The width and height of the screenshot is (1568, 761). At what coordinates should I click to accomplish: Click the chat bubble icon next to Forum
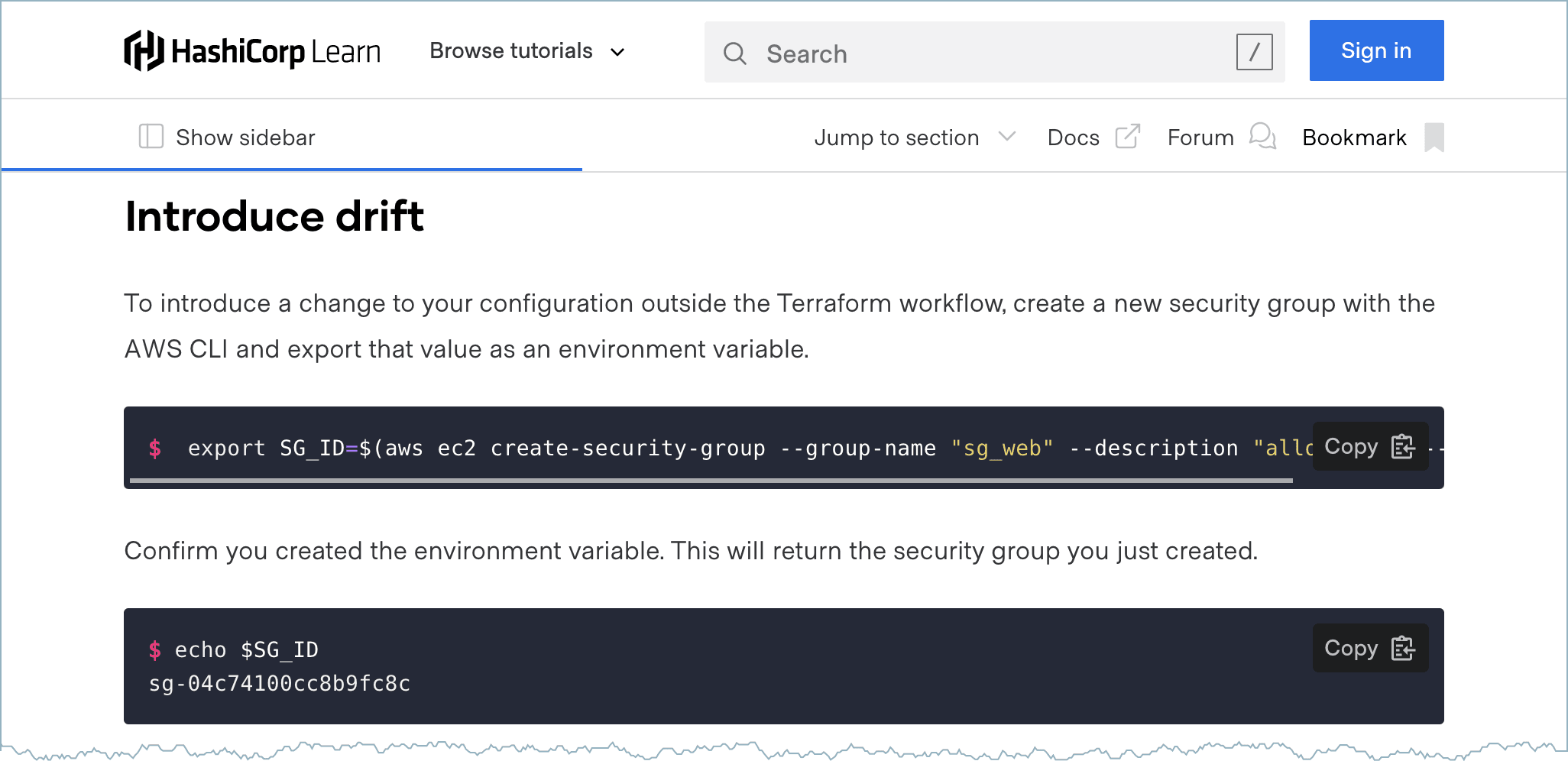1262,138
